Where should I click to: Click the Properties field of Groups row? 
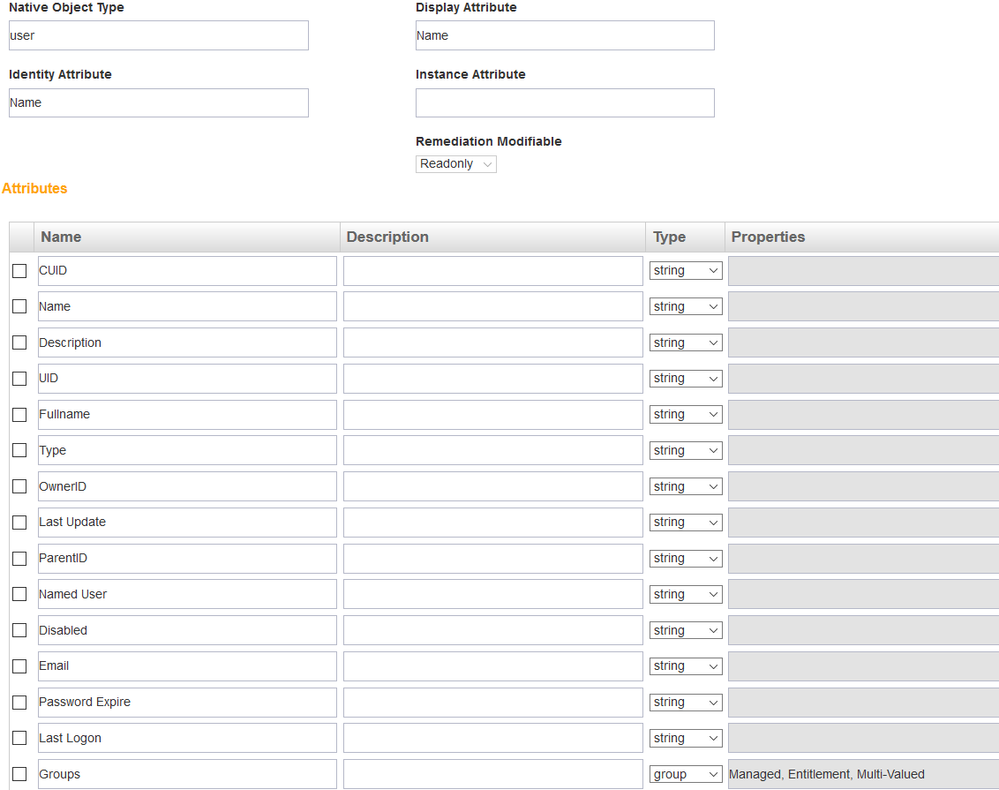862,774
